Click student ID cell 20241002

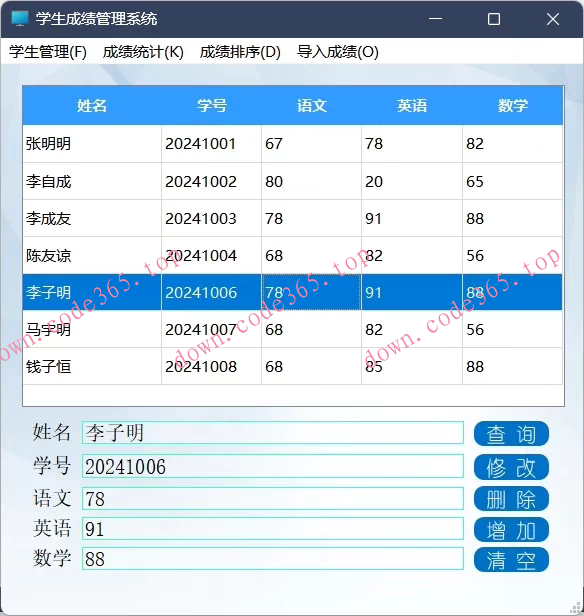click(211, 182)
